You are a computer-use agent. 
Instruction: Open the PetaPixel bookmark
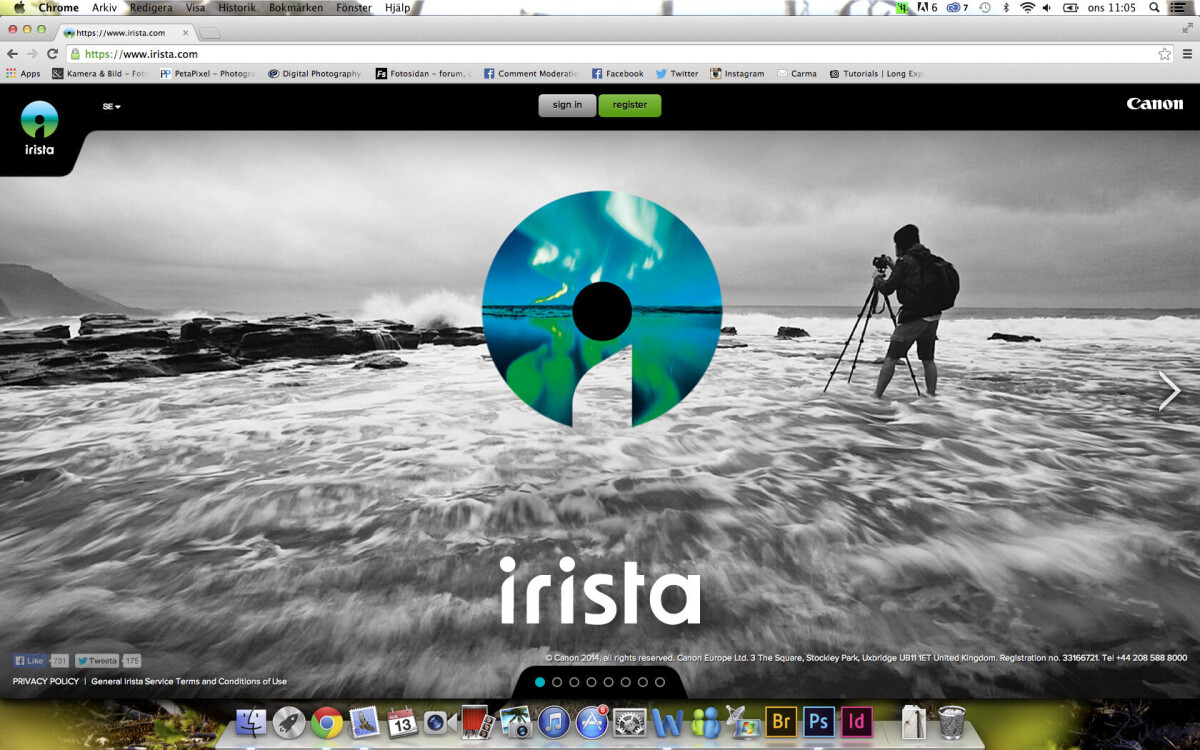[x=207, y=74]
